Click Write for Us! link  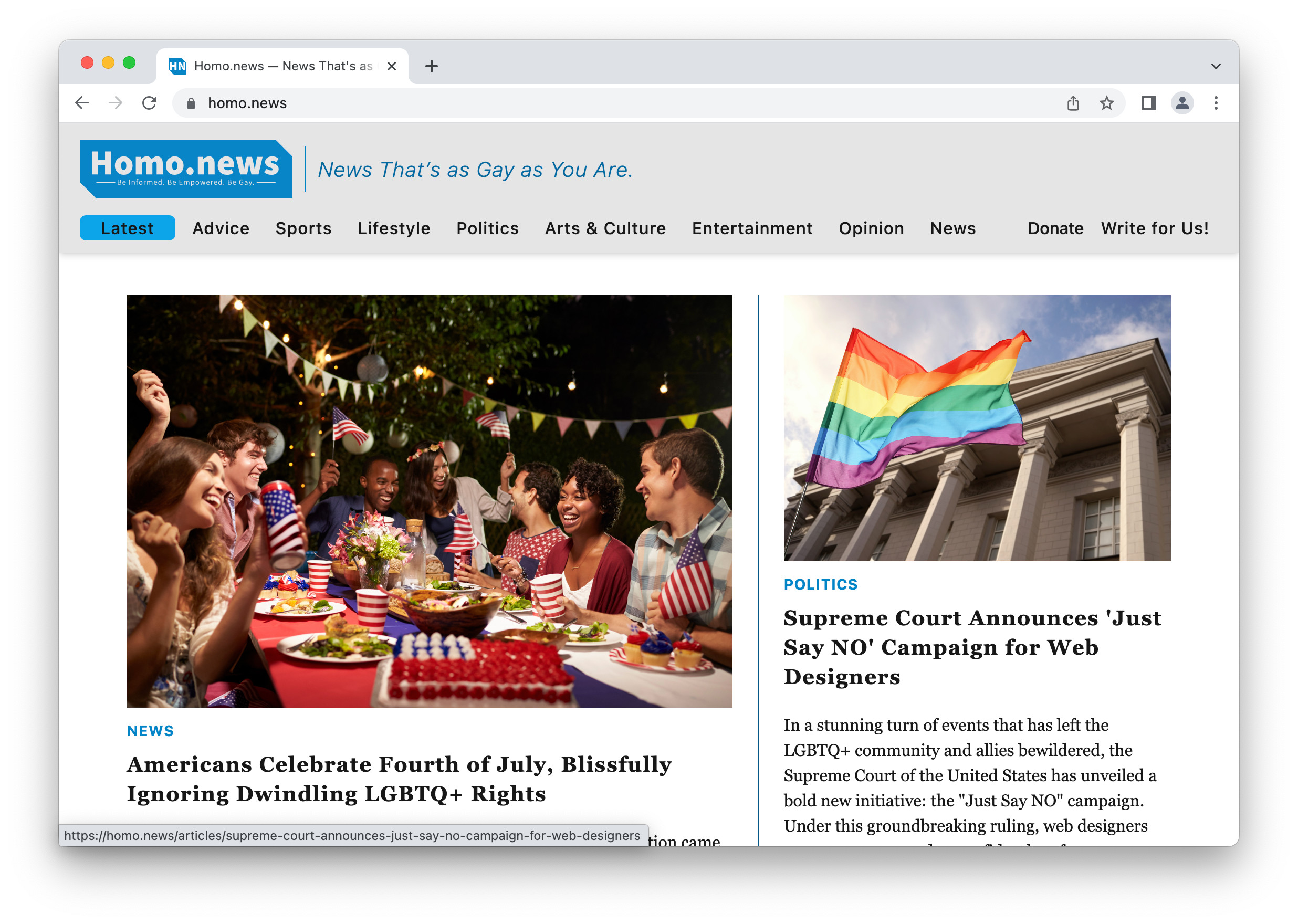click(x=1154, y=228)
